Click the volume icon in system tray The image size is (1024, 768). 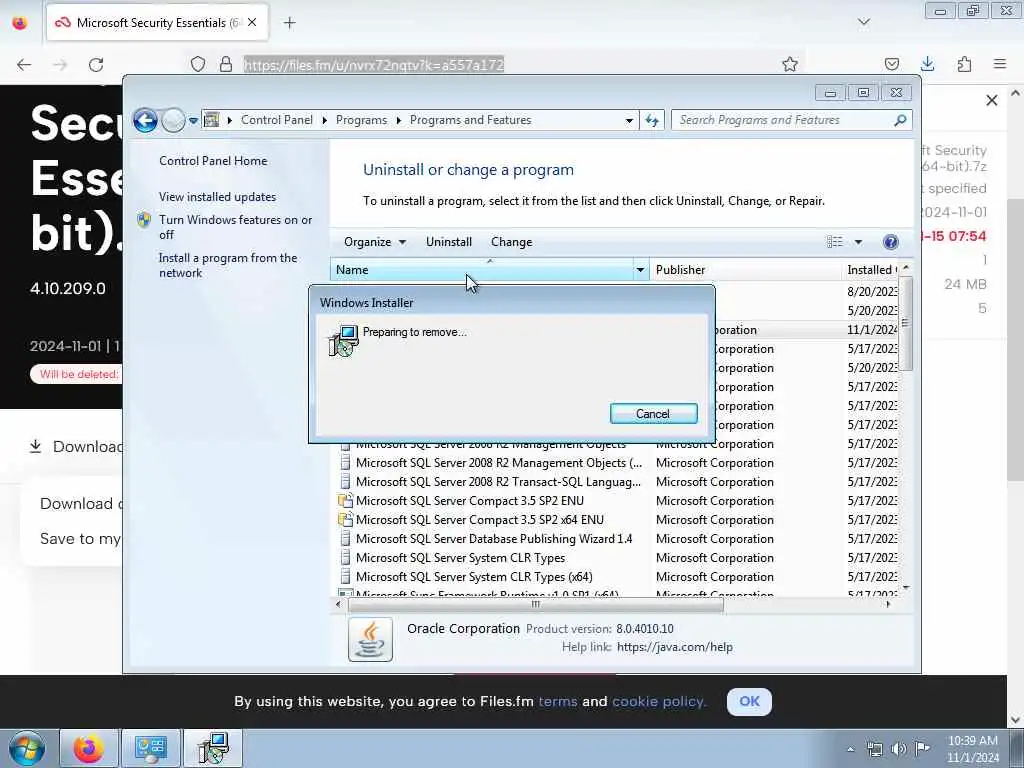coord(899,749)
